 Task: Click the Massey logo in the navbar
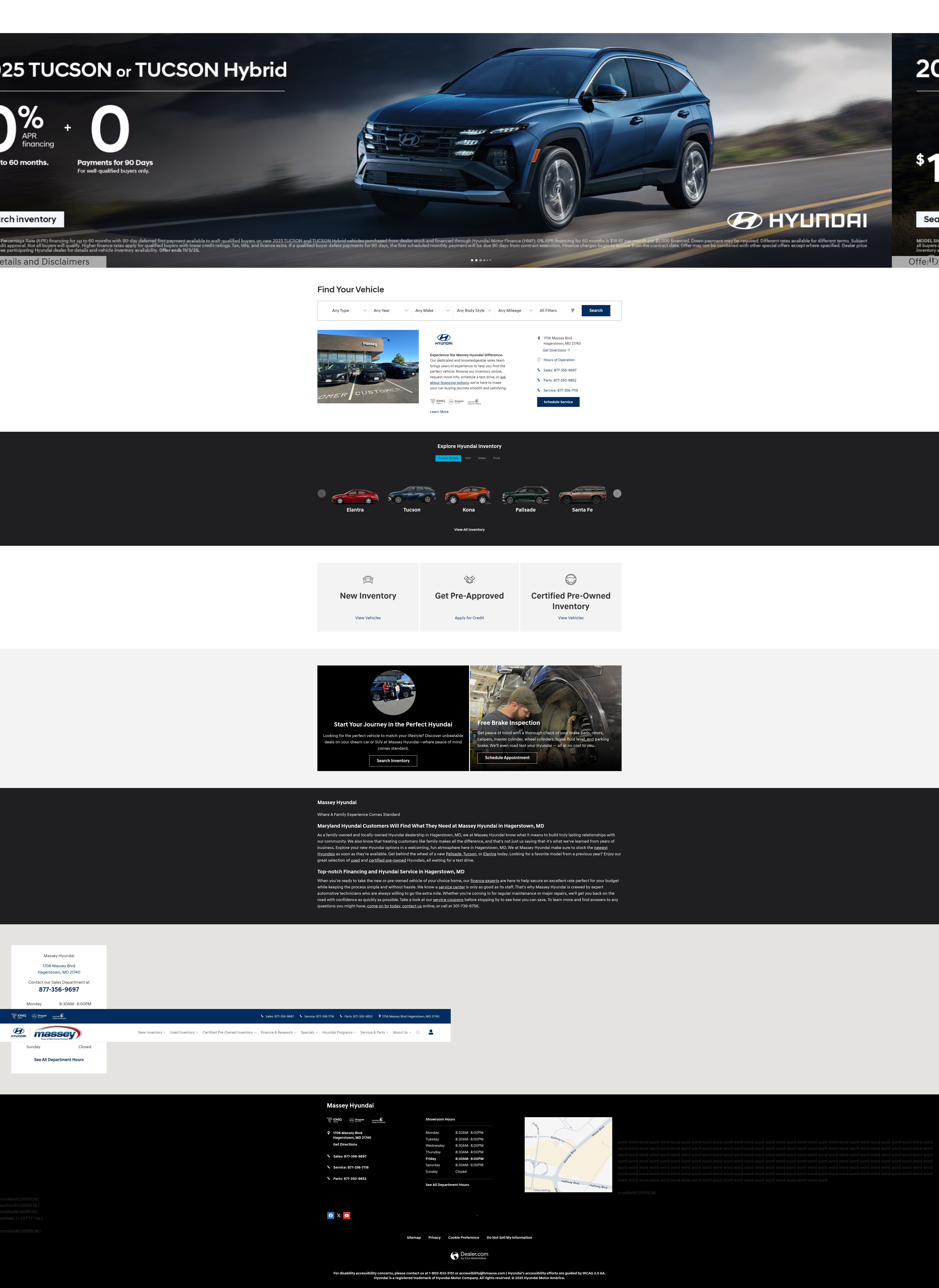[x=58, y=1033]
